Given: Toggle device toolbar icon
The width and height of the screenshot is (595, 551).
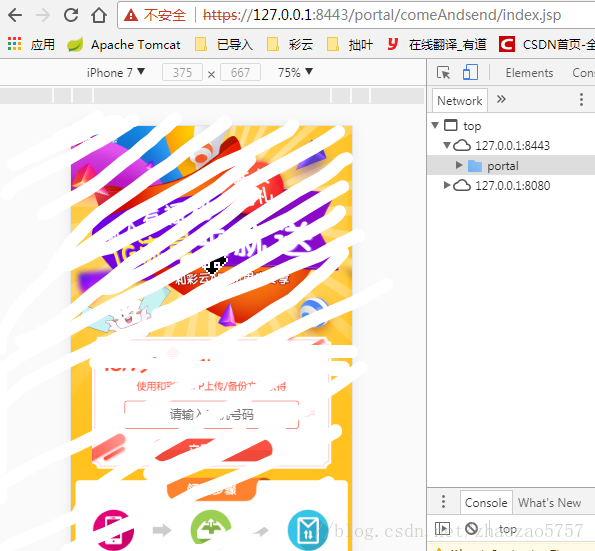Looking at the screenshot, I should [470, 72].
